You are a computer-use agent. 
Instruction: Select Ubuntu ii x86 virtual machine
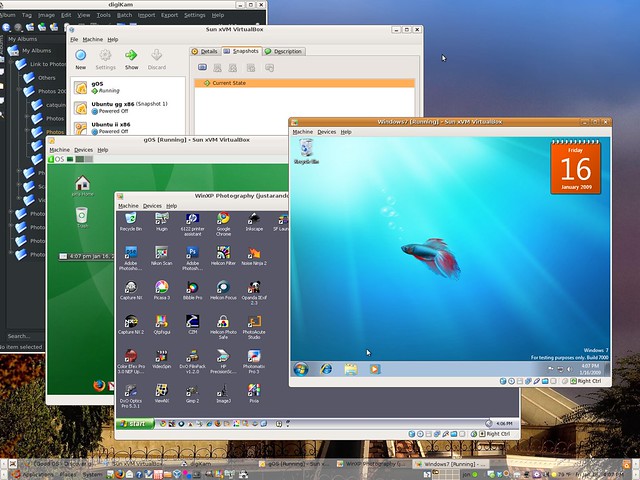tap(128, 127)
